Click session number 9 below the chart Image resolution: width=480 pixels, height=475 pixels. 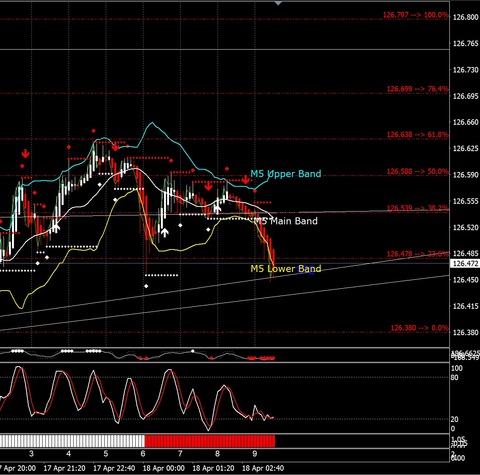pyautogui.click(x=255, y=454)
